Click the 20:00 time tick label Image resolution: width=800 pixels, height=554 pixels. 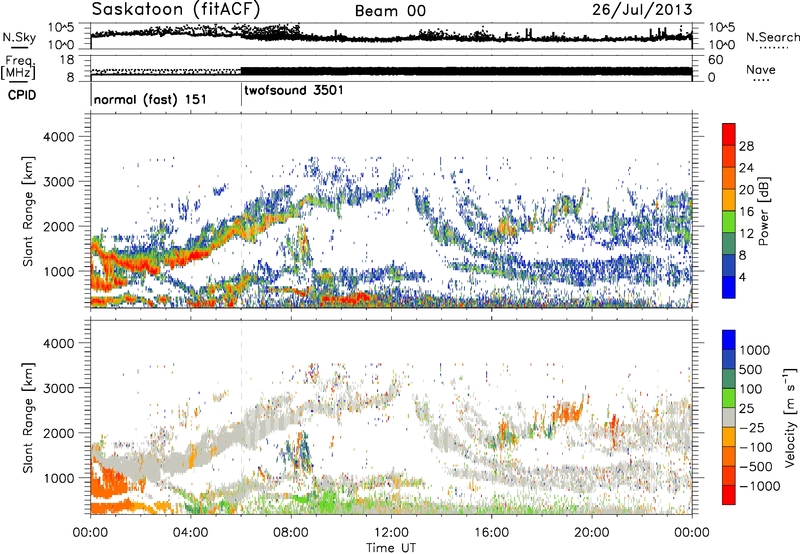[591, 533]
